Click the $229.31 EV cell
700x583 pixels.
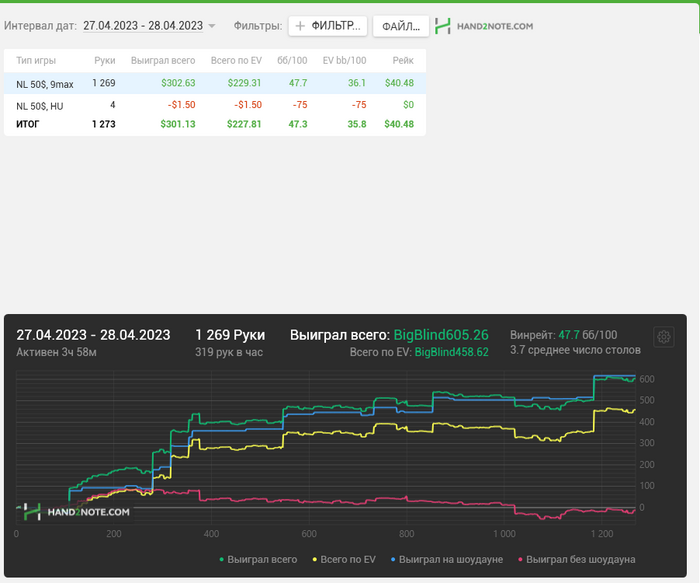pyautogui.click(x=245, y=83)
